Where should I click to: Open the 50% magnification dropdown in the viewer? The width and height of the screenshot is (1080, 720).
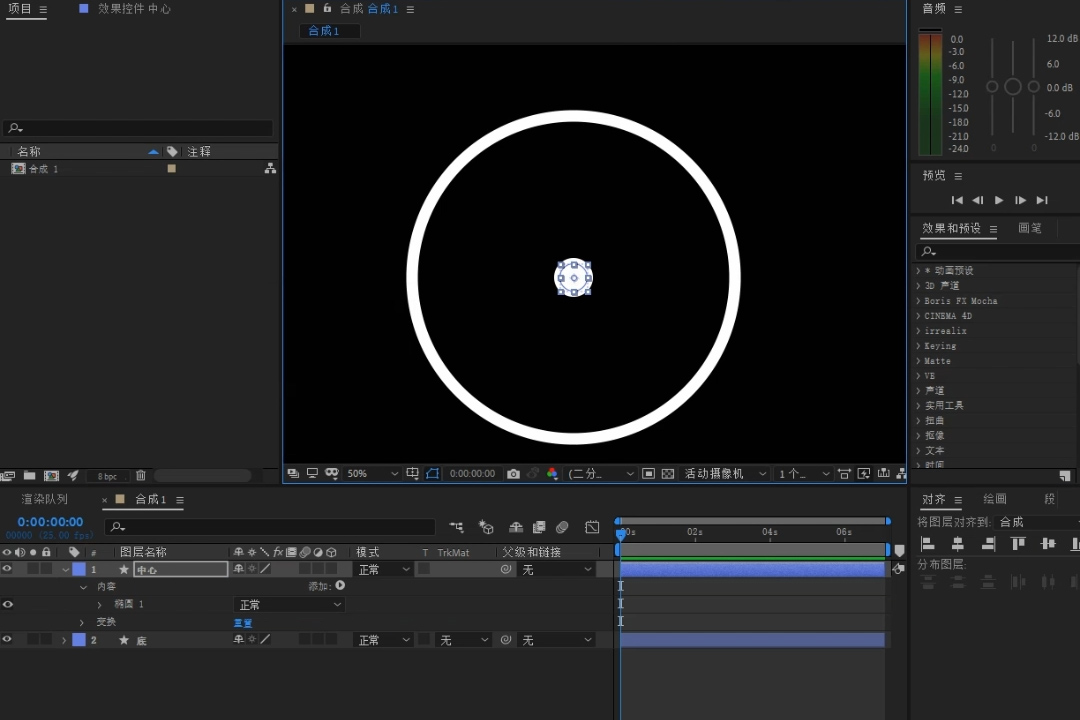[x=372, y=473]
